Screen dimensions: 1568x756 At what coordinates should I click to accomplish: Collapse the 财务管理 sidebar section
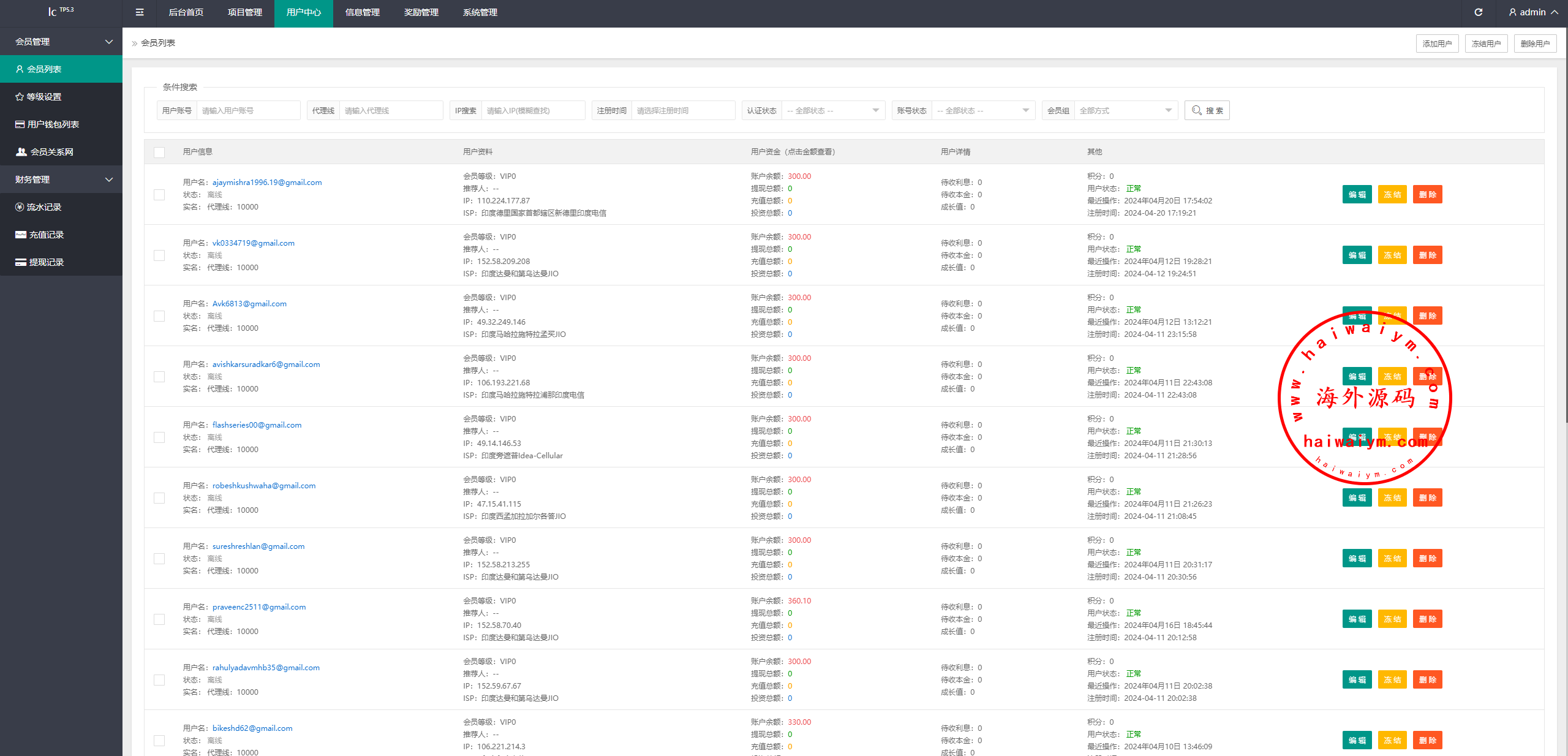[x=61, y=180]
